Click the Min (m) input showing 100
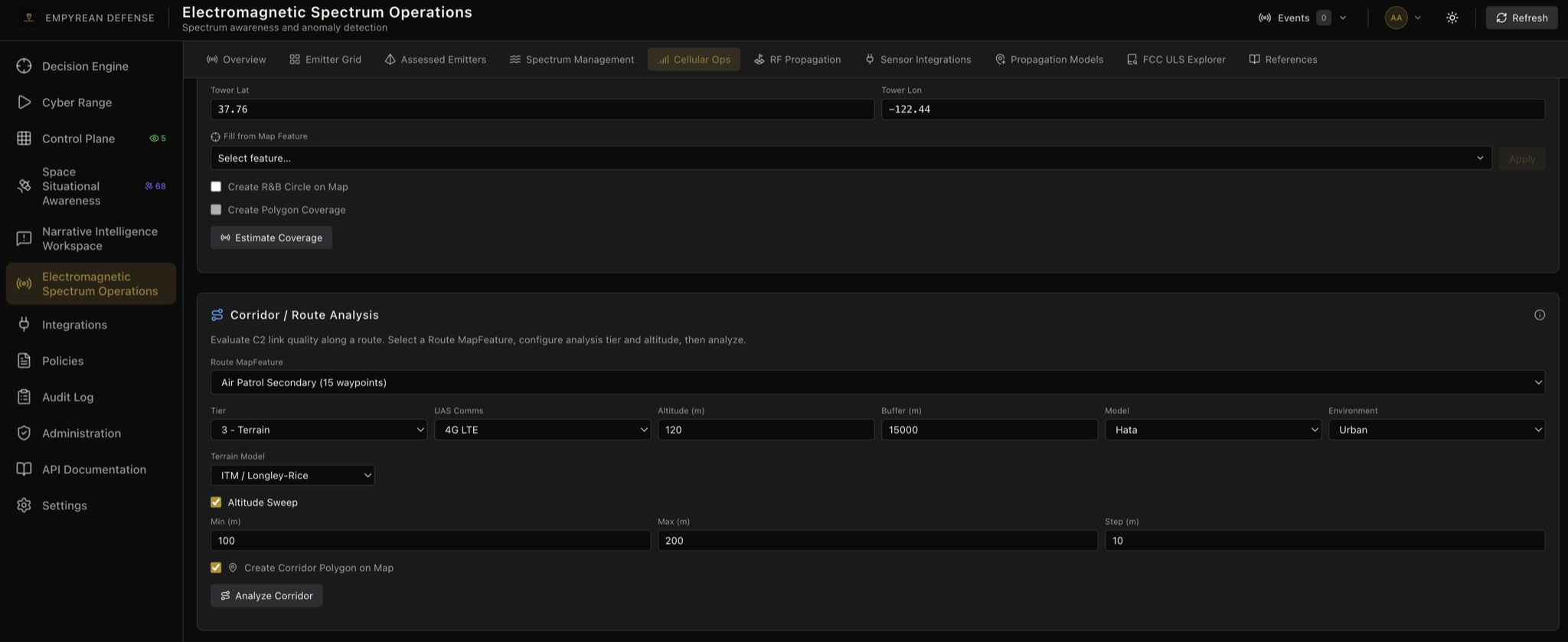The height and width of the screenshot is (642, 1568). click(x=430, y=540)
